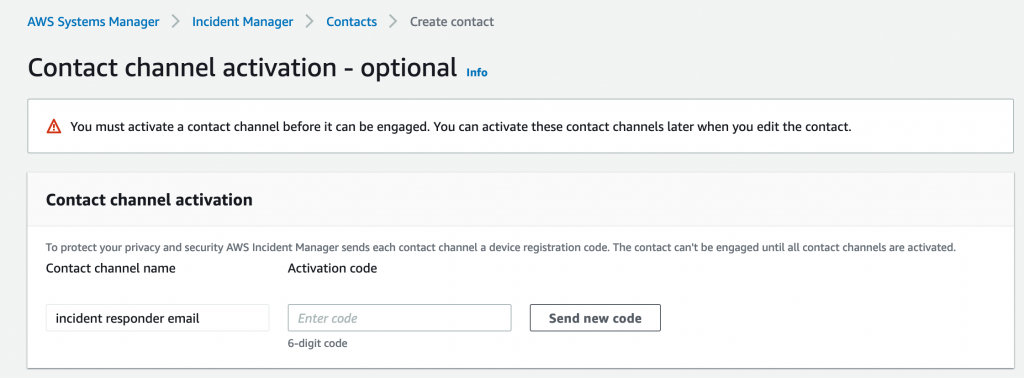1024x378 pixels.
Task: Click the 'Contact channel activation - optional' page title
Action: tap(242, 68)
